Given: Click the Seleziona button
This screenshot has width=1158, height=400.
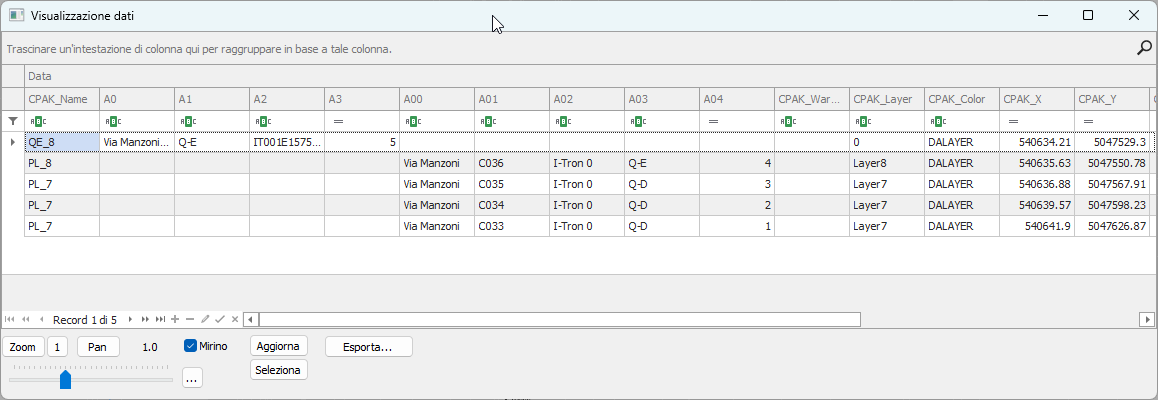Looking at the screenshot, I should [278, 370].
